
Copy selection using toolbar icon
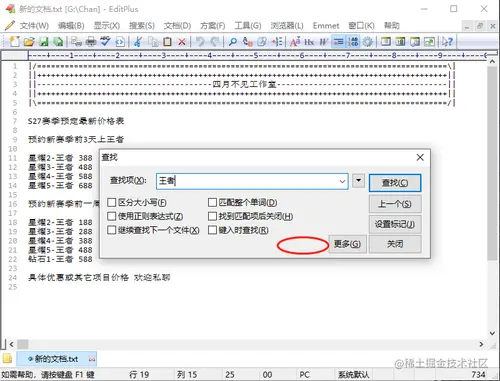pos(153,42)
